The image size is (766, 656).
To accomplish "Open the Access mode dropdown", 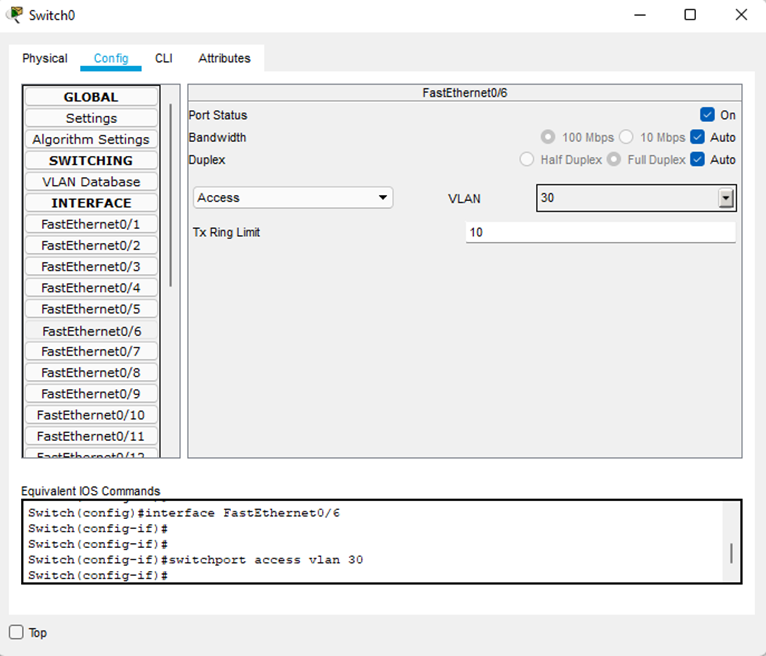I will (293, 198).
